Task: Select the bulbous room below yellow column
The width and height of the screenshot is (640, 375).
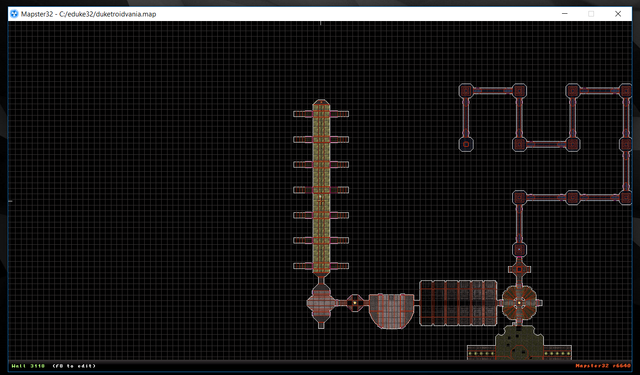Action: click(321, 304)
